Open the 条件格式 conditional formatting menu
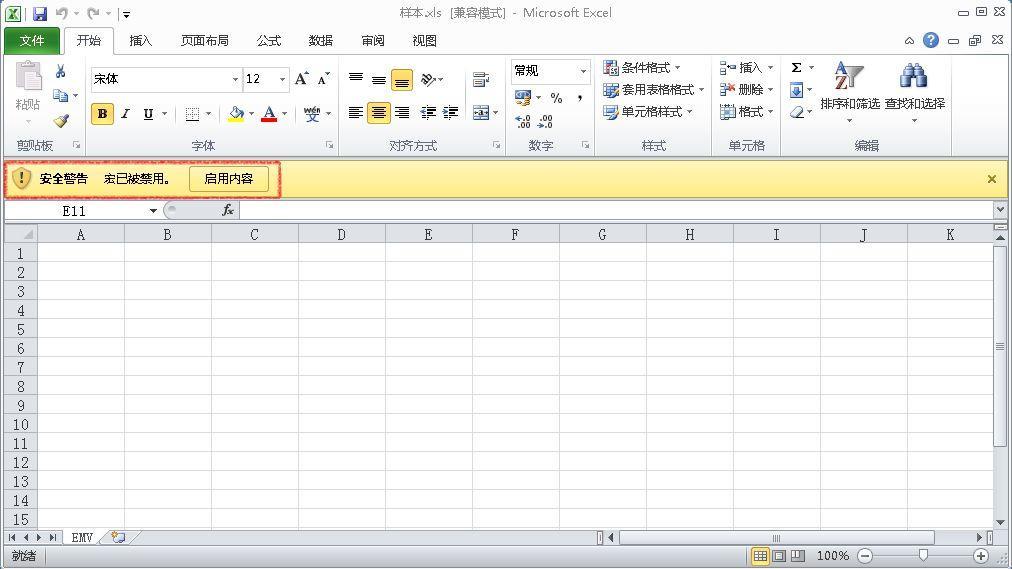 644,68
